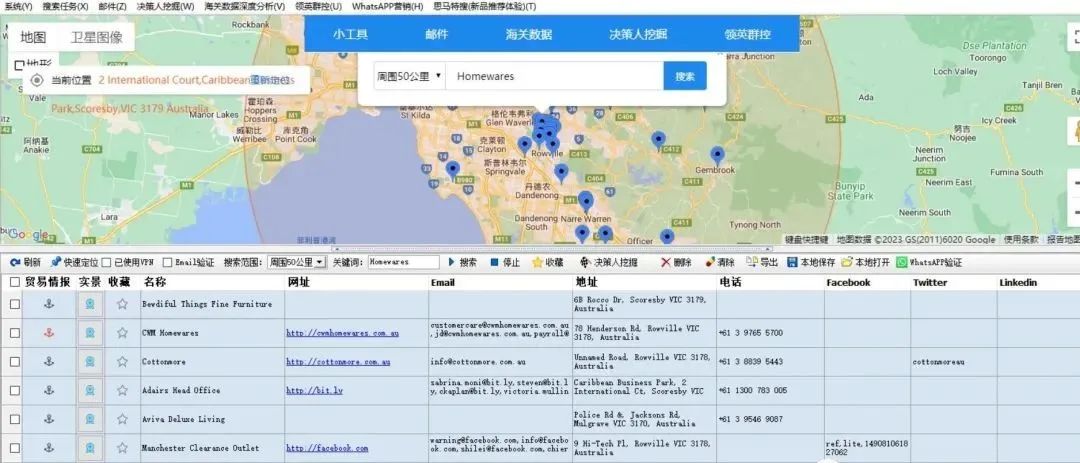Open street view icon for Adairs Head Office

coord(90,390)
